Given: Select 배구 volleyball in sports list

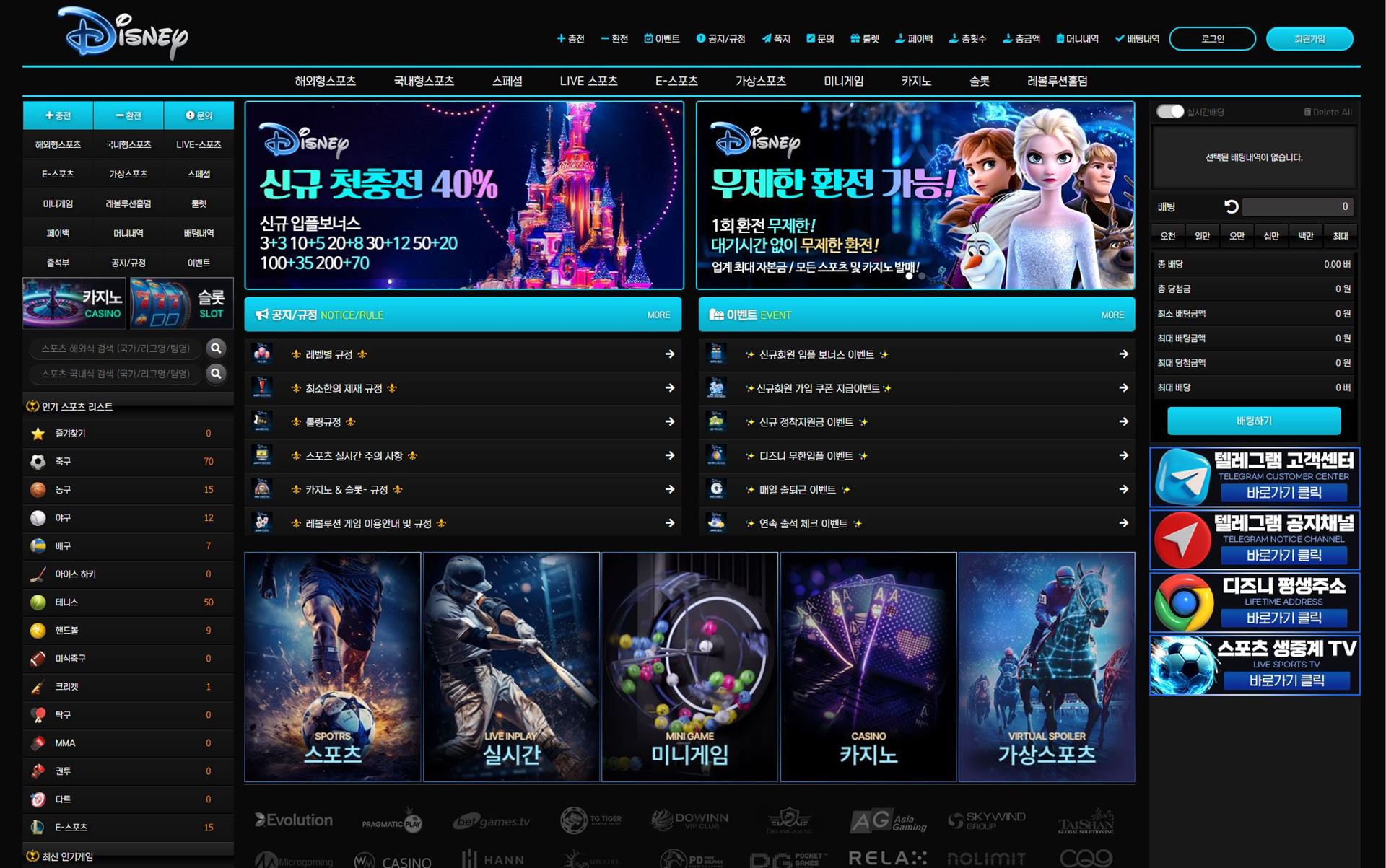Looking at the screenshot, I should coord(128,545).
